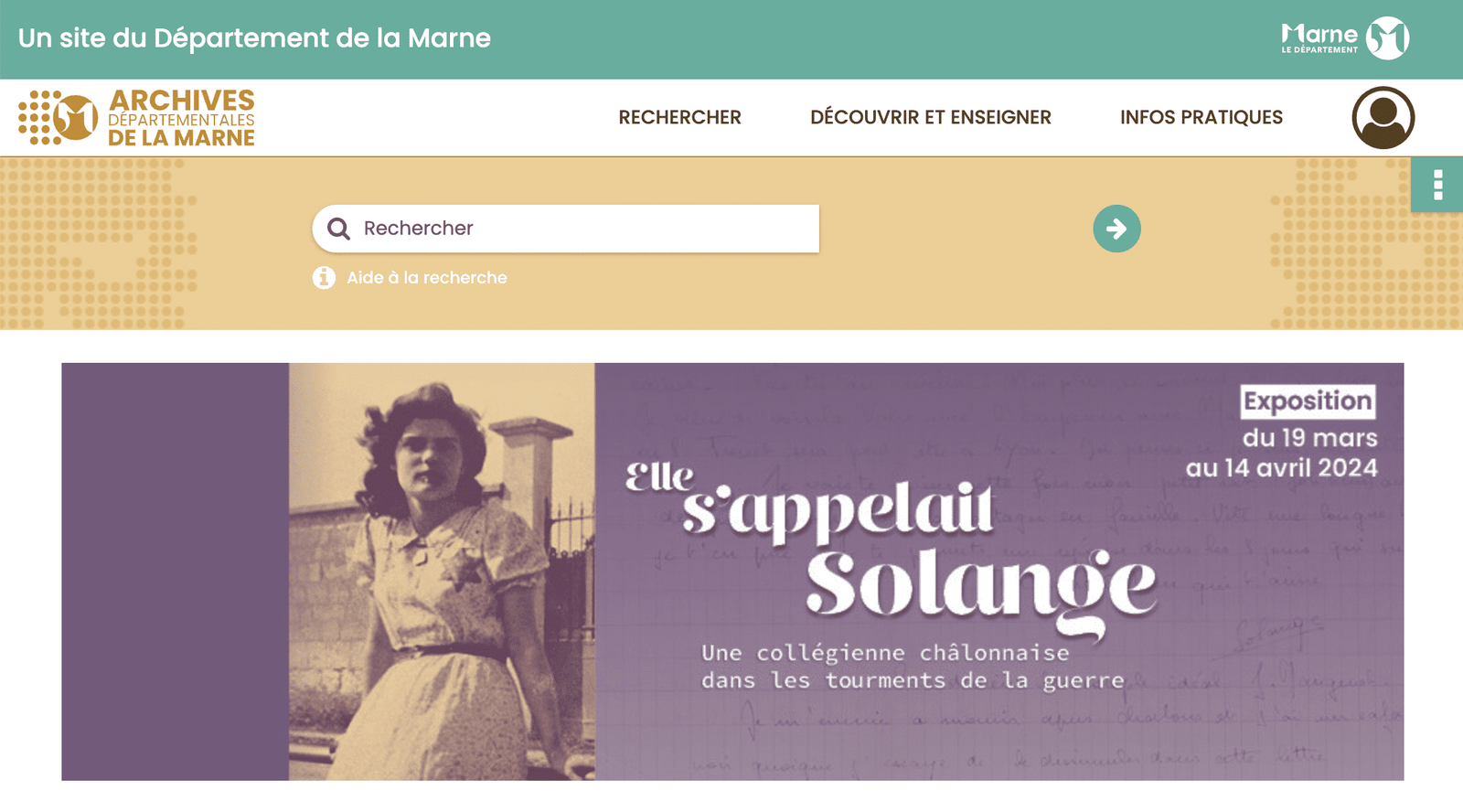Open the Solange exhibition photo
This screenshot has height=812, width=1463.
point(442,572)
